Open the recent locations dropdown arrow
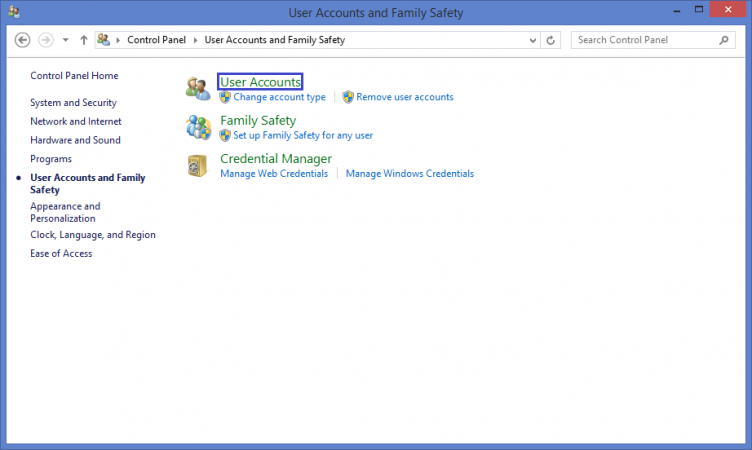 65,40
